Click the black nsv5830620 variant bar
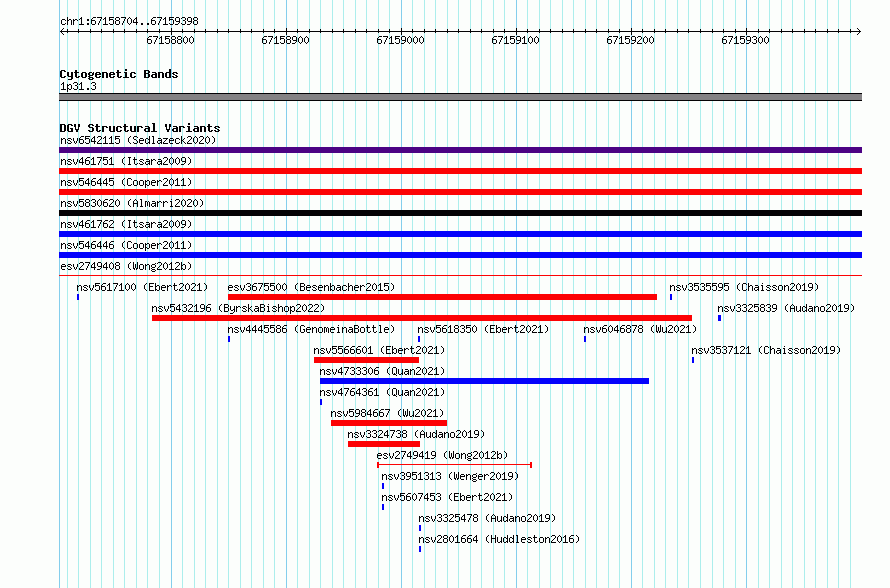 tap(460, 213)
